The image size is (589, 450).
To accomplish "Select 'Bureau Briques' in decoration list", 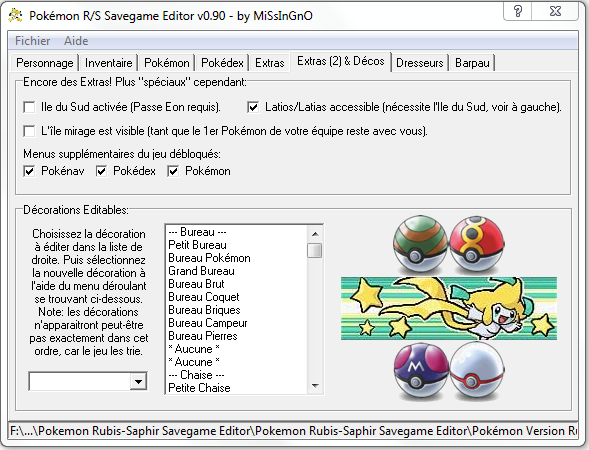I will (x=236, y=310).
